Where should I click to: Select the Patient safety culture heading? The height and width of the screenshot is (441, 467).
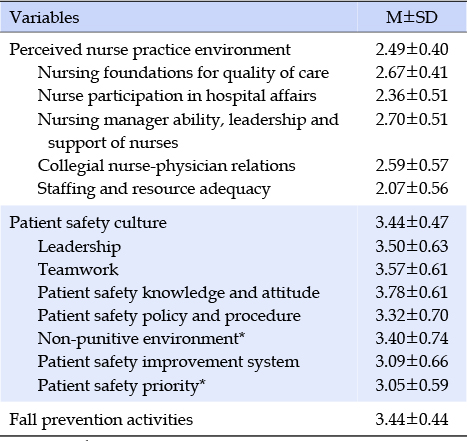(x=88, y=223)
